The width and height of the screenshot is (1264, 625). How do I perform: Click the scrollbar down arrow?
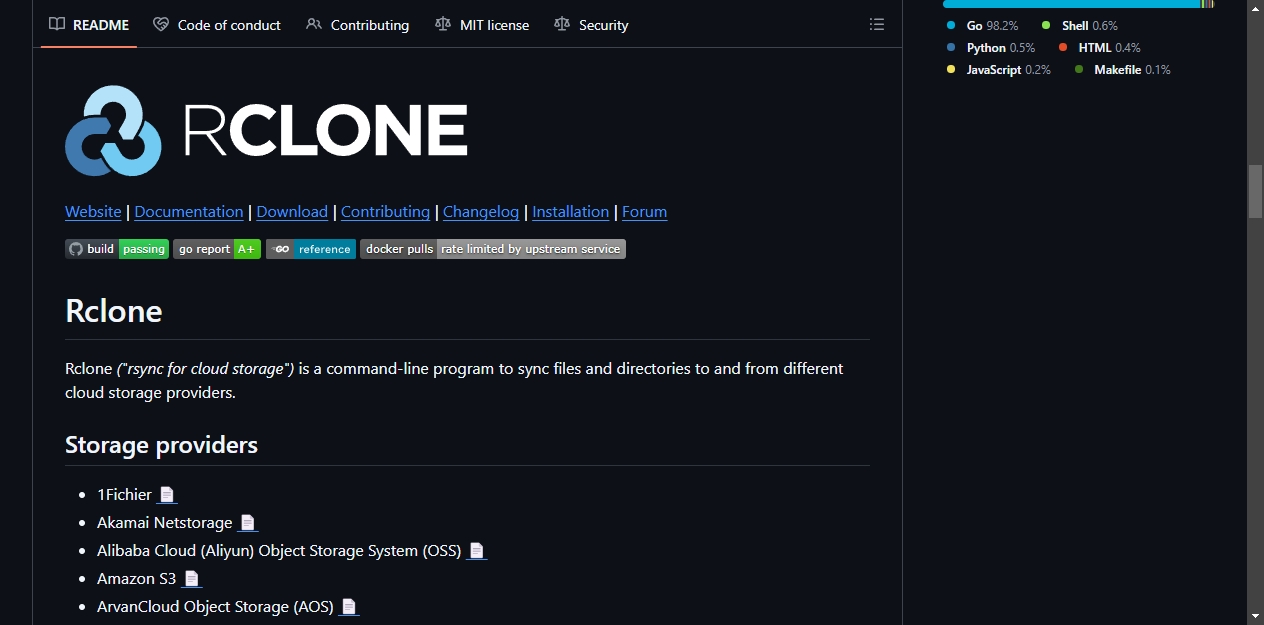(x=1255, y=615)
